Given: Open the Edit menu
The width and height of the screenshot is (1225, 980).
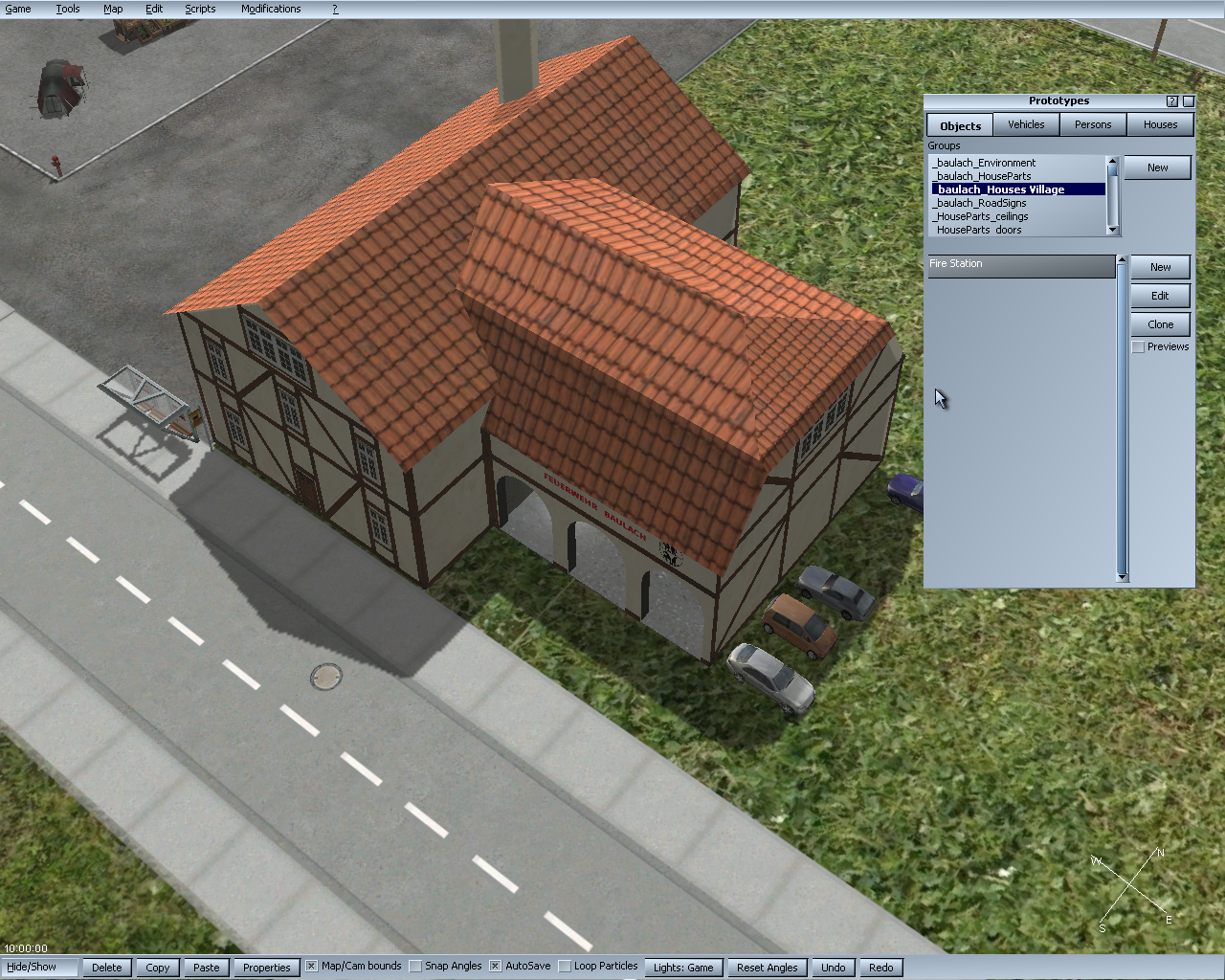Looking at the screenshot, I should tap(154, 9).
